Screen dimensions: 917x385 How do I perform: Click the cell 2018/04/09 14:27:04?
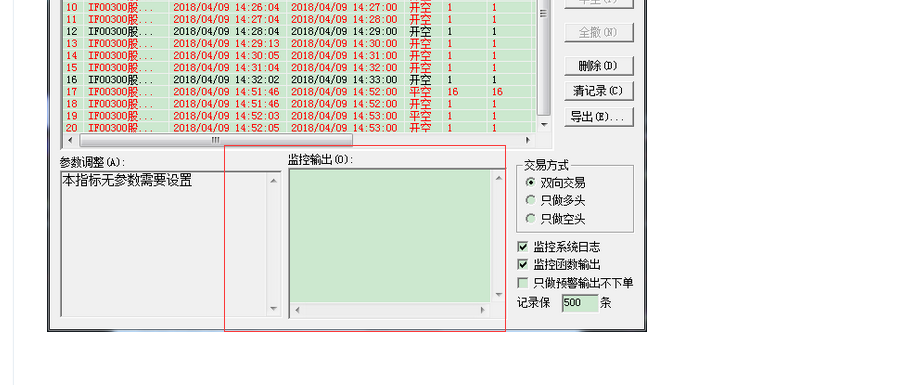coord(226,19)
